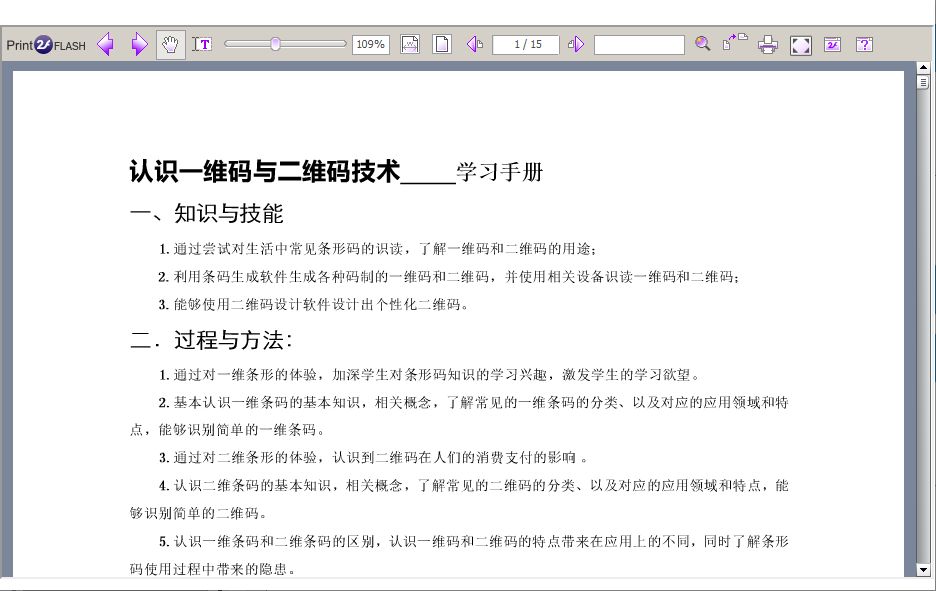Screen dimensions: 936x591
Task: Print the document
Action: pos(767,45)
